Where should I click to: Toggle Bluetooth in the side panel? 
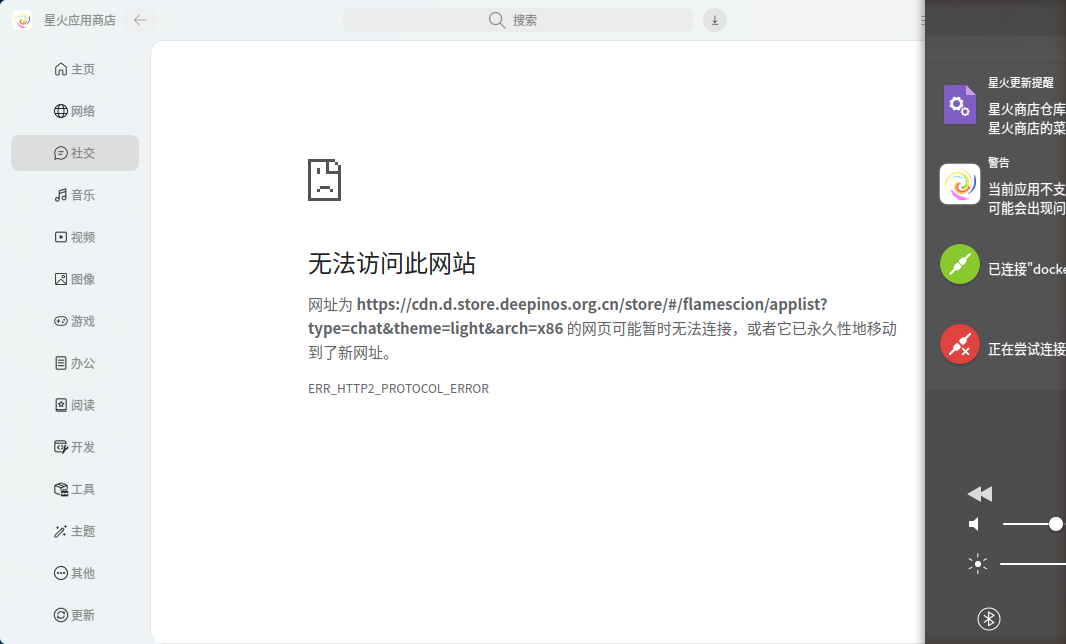tap(988, 618)
